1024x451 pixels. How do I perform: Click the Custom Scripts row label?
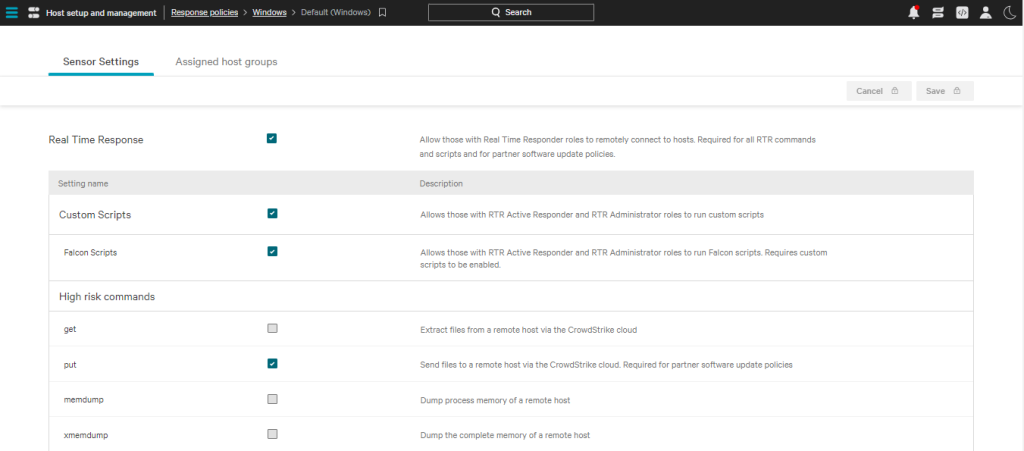pos(95,215)
